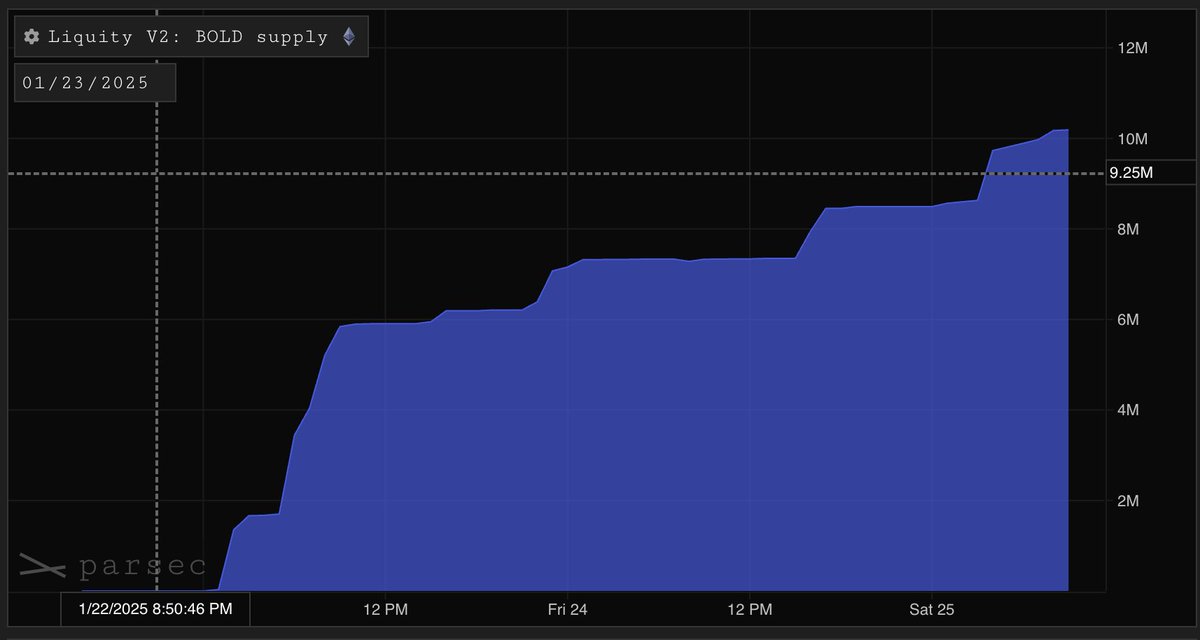Open chart settings gear icon
The height and width of the screenshot is (640, 1200).
pos(32,37)
